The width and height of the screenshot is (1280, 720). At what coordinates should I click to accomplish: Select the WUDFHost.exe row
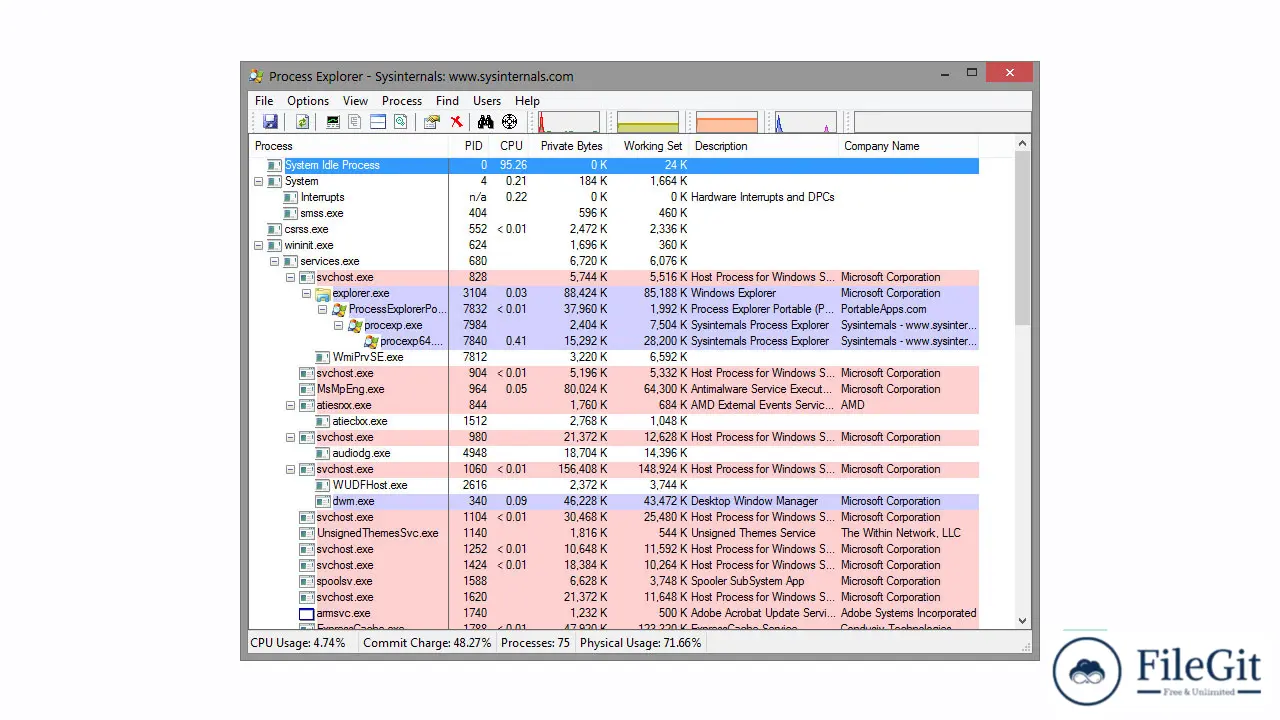614,485
